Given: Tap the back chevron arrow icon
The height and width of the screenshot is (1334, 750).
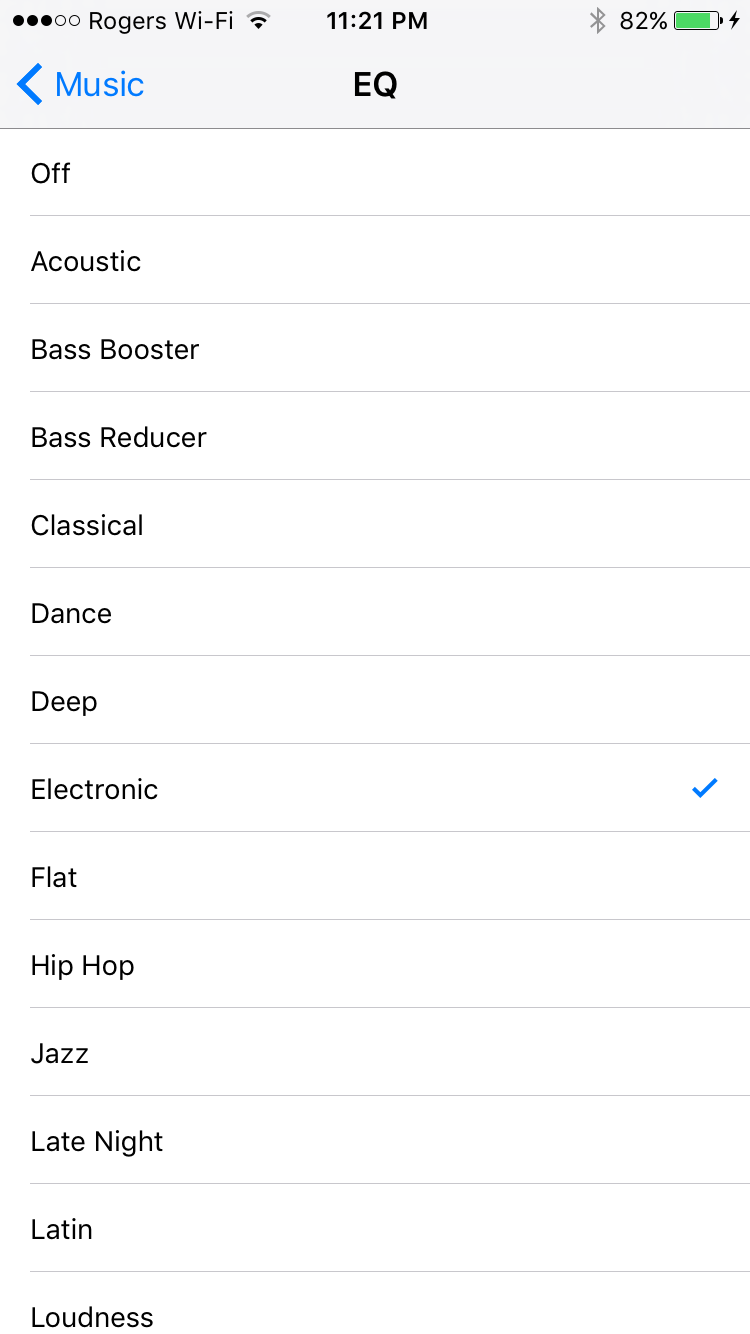Looking at the screenshot, I should (30, 85).
